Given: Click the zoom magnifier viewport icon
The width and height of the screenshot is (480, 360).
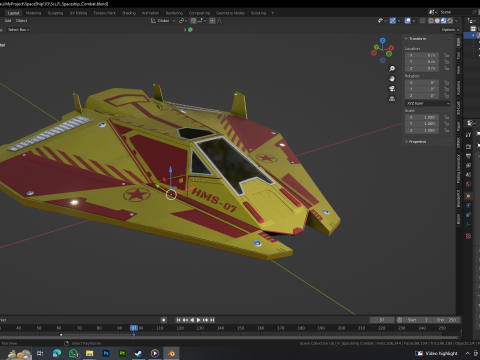Looking at the screenshot, I should point(392,69).
